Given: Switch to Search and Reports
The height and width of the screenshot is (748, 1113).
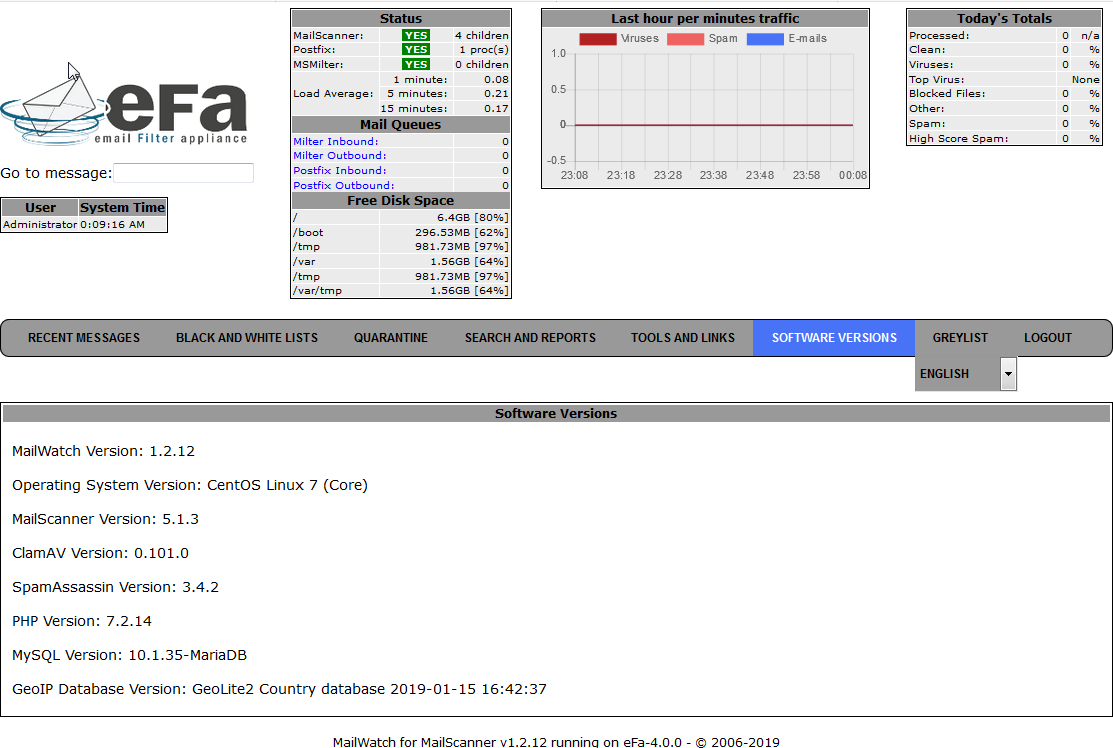Looking at the screenshot, I should coord(530,338).
